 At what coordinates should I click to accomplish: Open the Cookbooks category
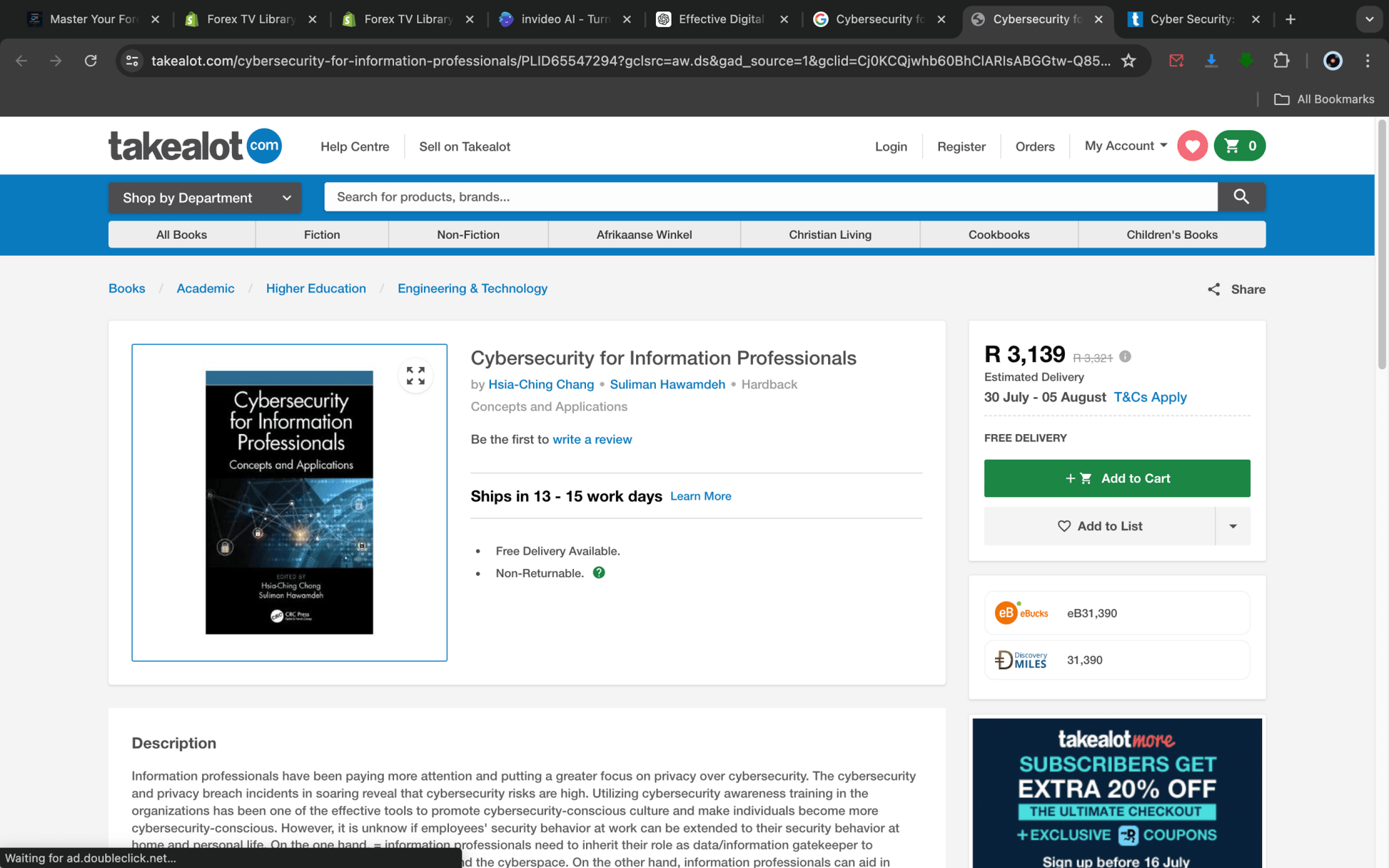coord(999,234)
